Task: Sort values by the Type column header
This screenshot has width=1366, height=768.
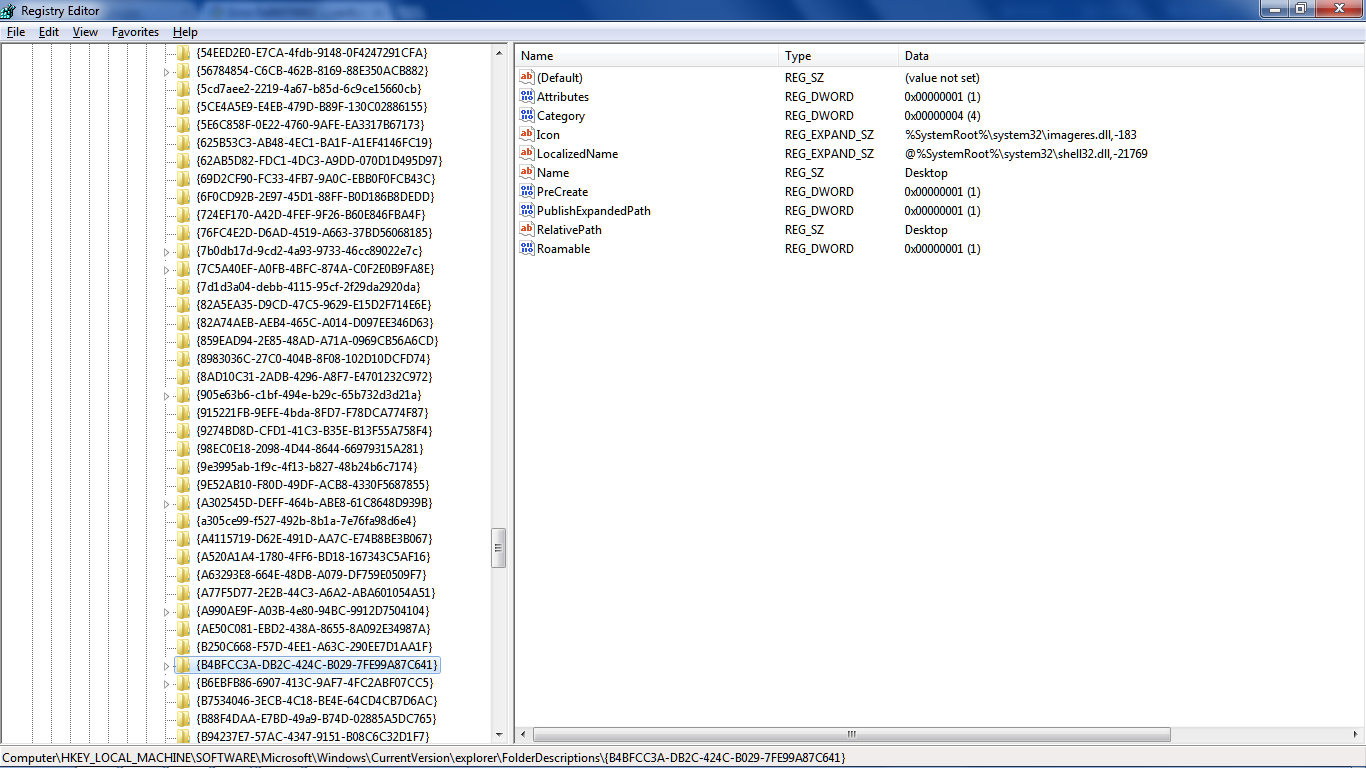Action: tap(838, 56)
